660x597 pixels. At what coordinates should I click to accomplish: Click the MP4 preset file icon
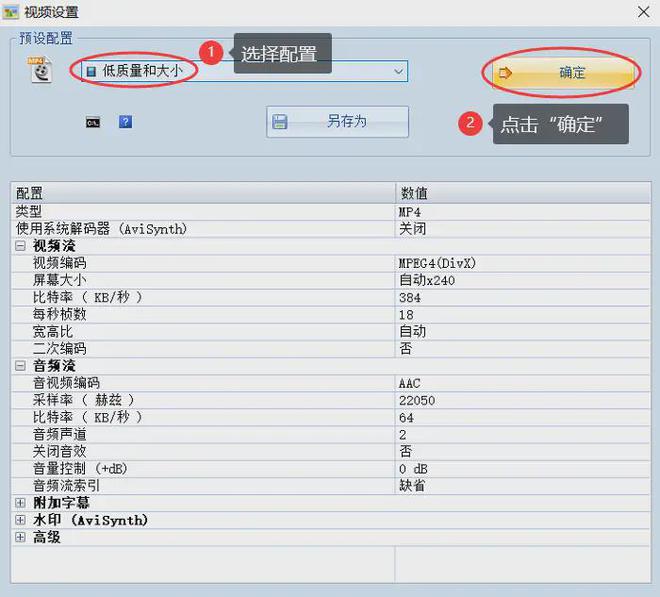pos(40,69)
